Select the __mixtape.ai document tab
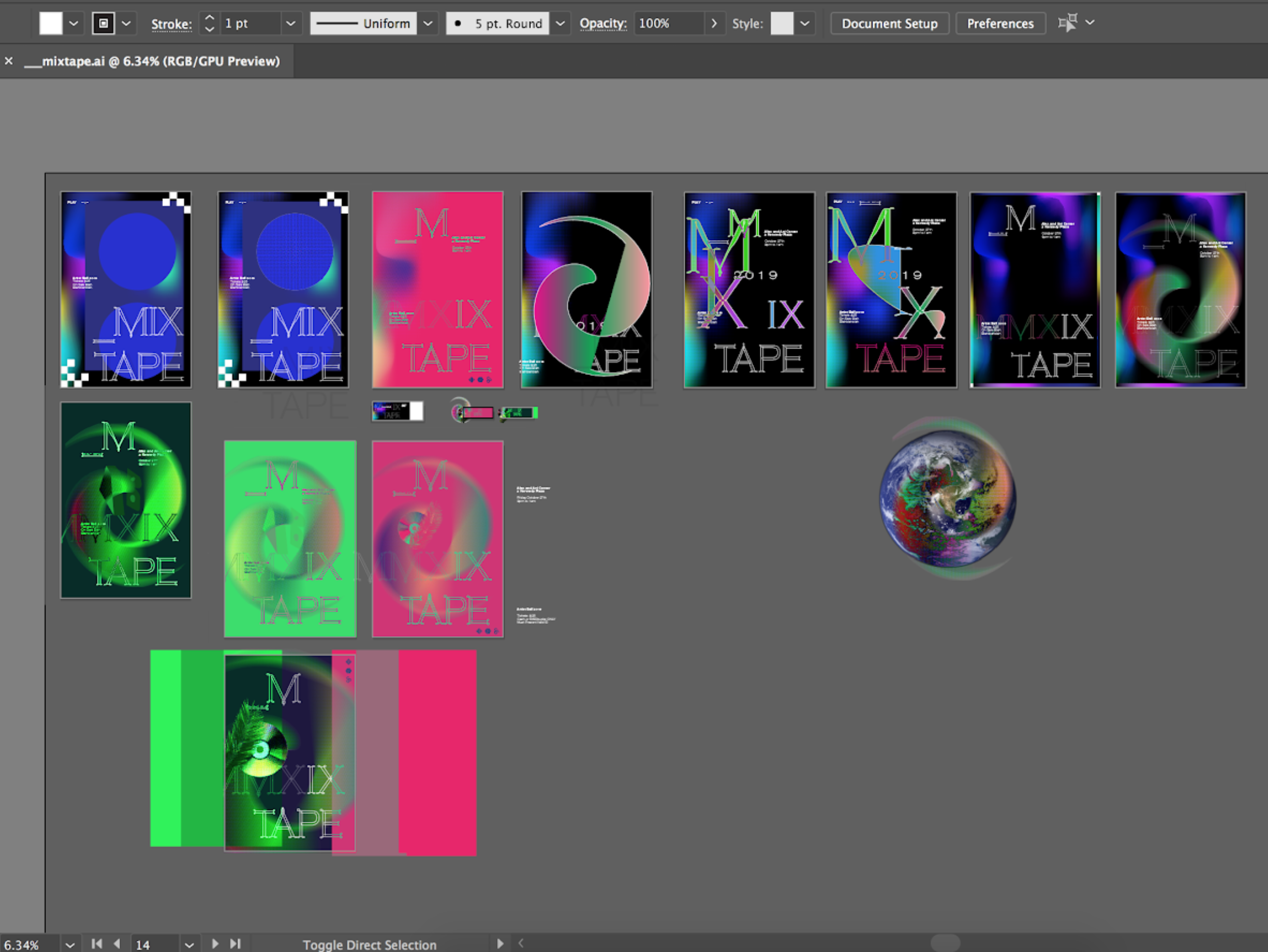This screenshot has height=952, width=1268. click(152, 61)
